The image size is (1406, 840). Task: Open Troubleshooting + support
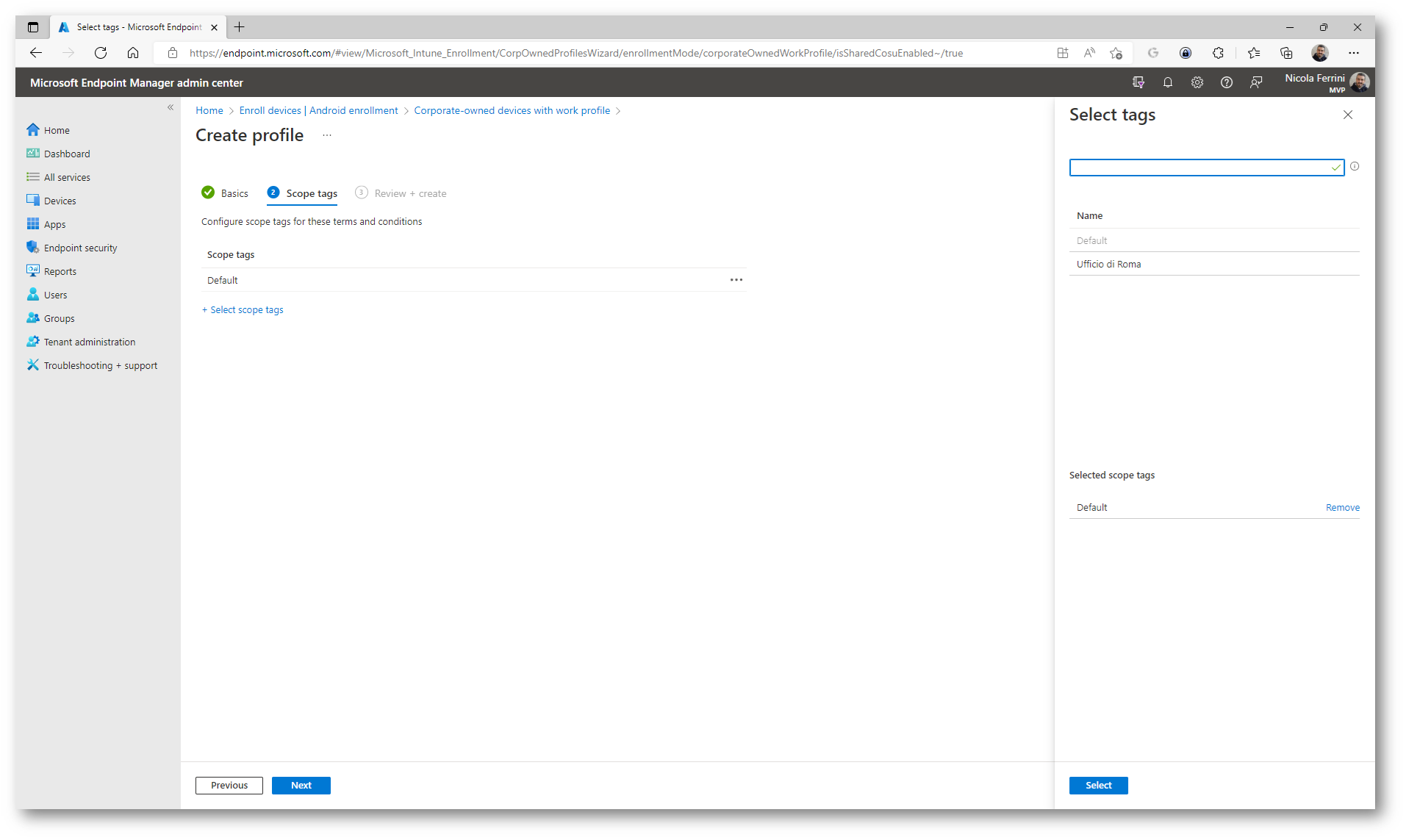tap(92, 365)
